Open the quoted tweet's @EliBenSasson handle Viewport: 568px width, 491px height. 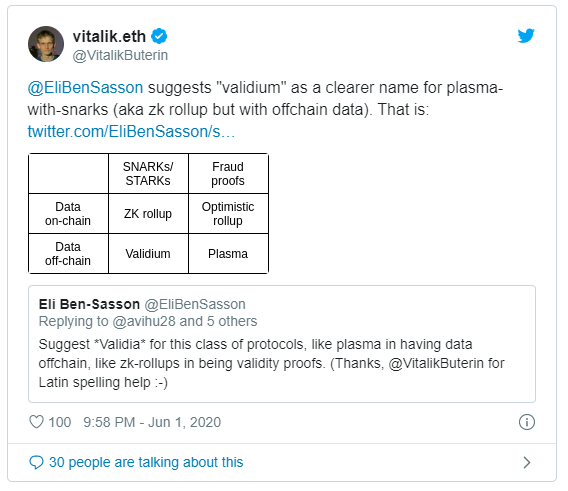[195, 304]
